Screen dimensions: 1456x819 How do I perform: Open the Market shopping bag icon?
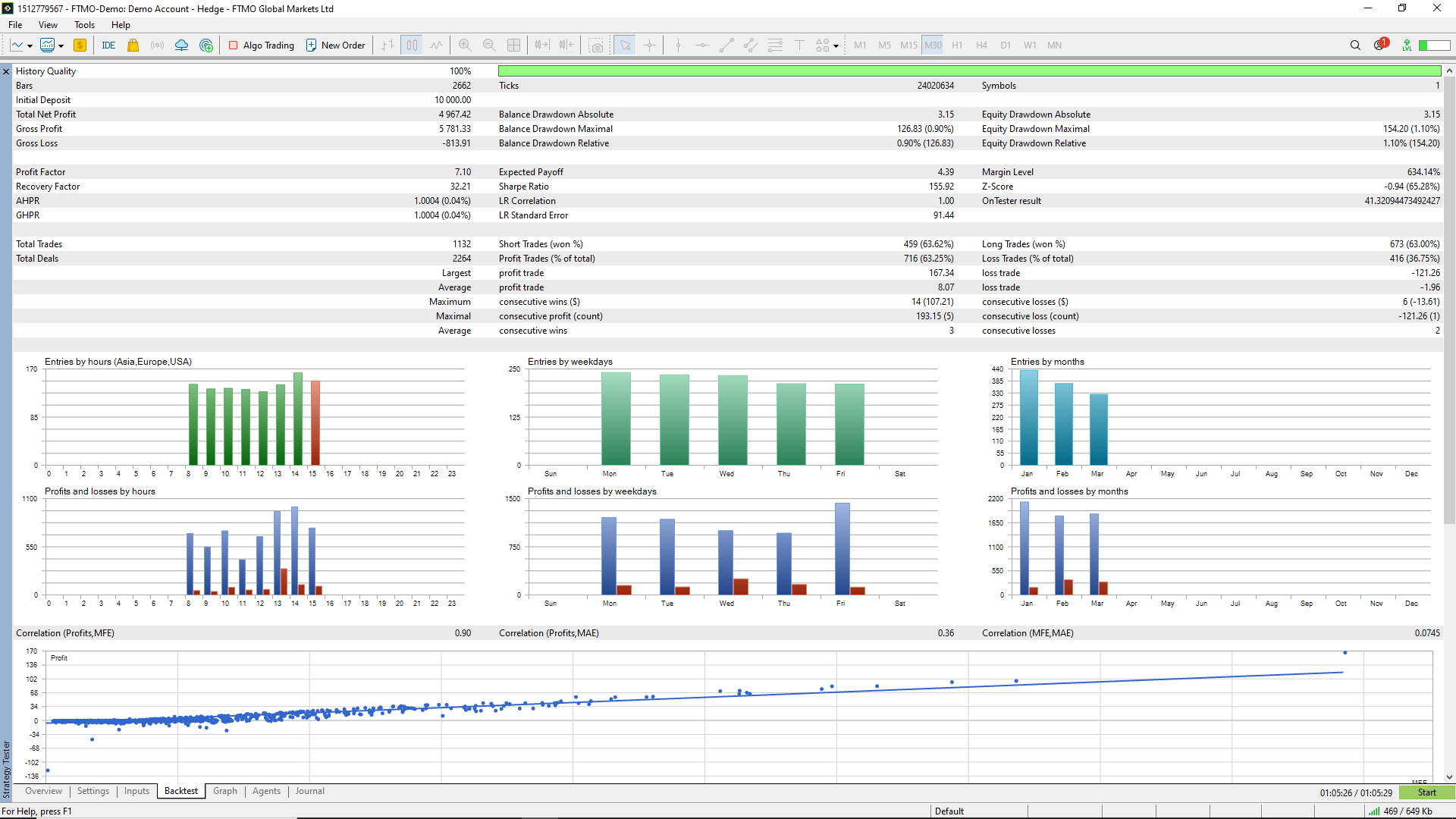click(x=133, y=45)
